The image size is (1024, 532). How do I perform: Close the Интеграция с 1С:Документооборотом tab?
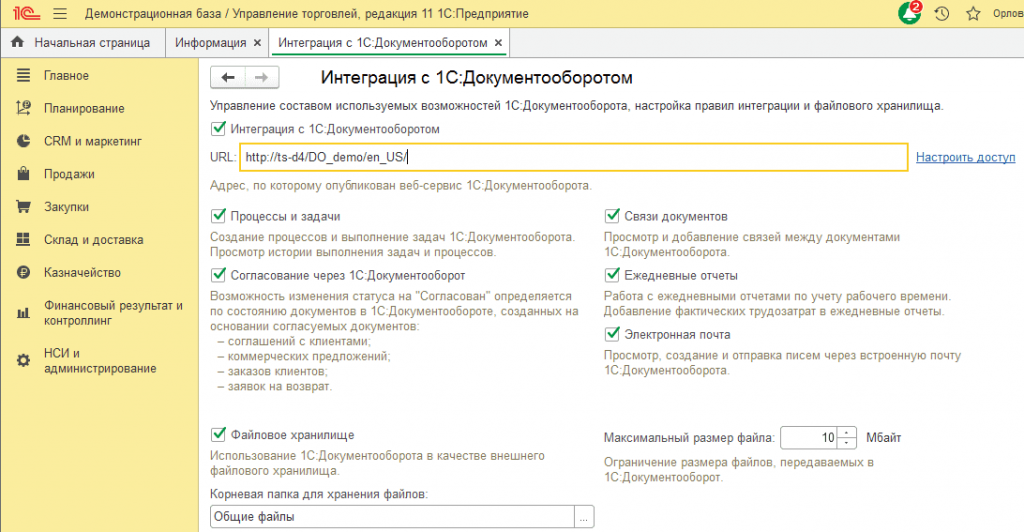[498, 42]
